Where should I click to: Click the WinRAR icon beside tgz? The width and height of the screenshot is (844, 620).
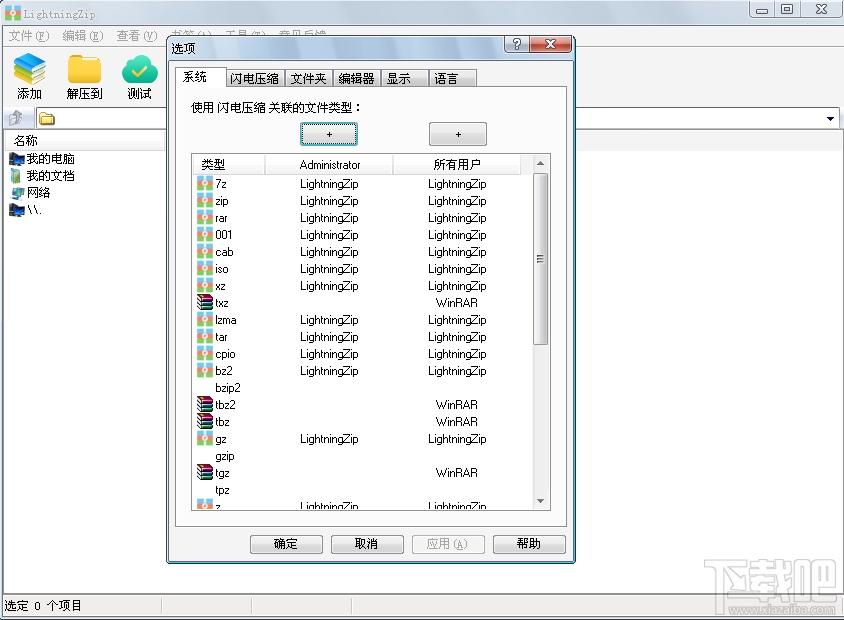(x=205, y=473)
